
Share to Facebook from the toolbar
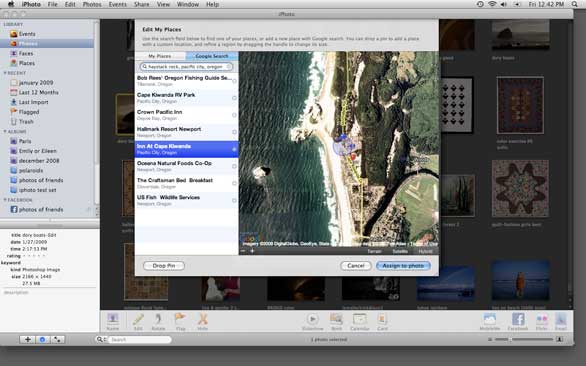(x=518, y=321)
